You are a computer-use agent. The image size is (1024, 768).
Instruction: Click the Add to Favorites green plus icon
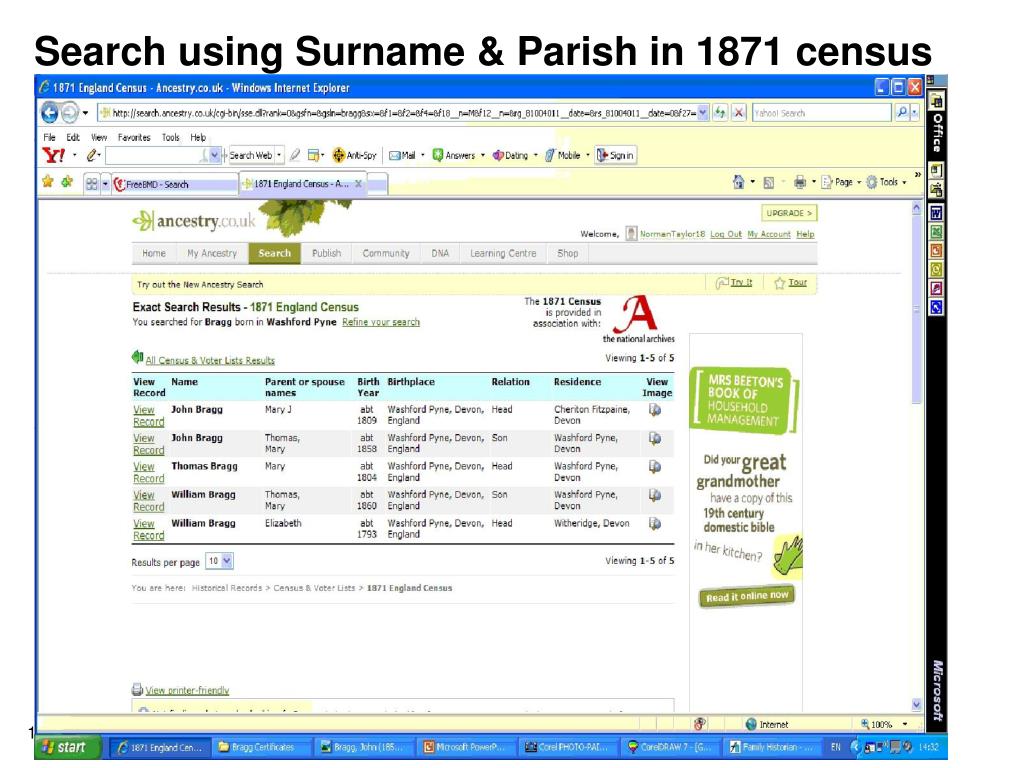pos(67,182)
